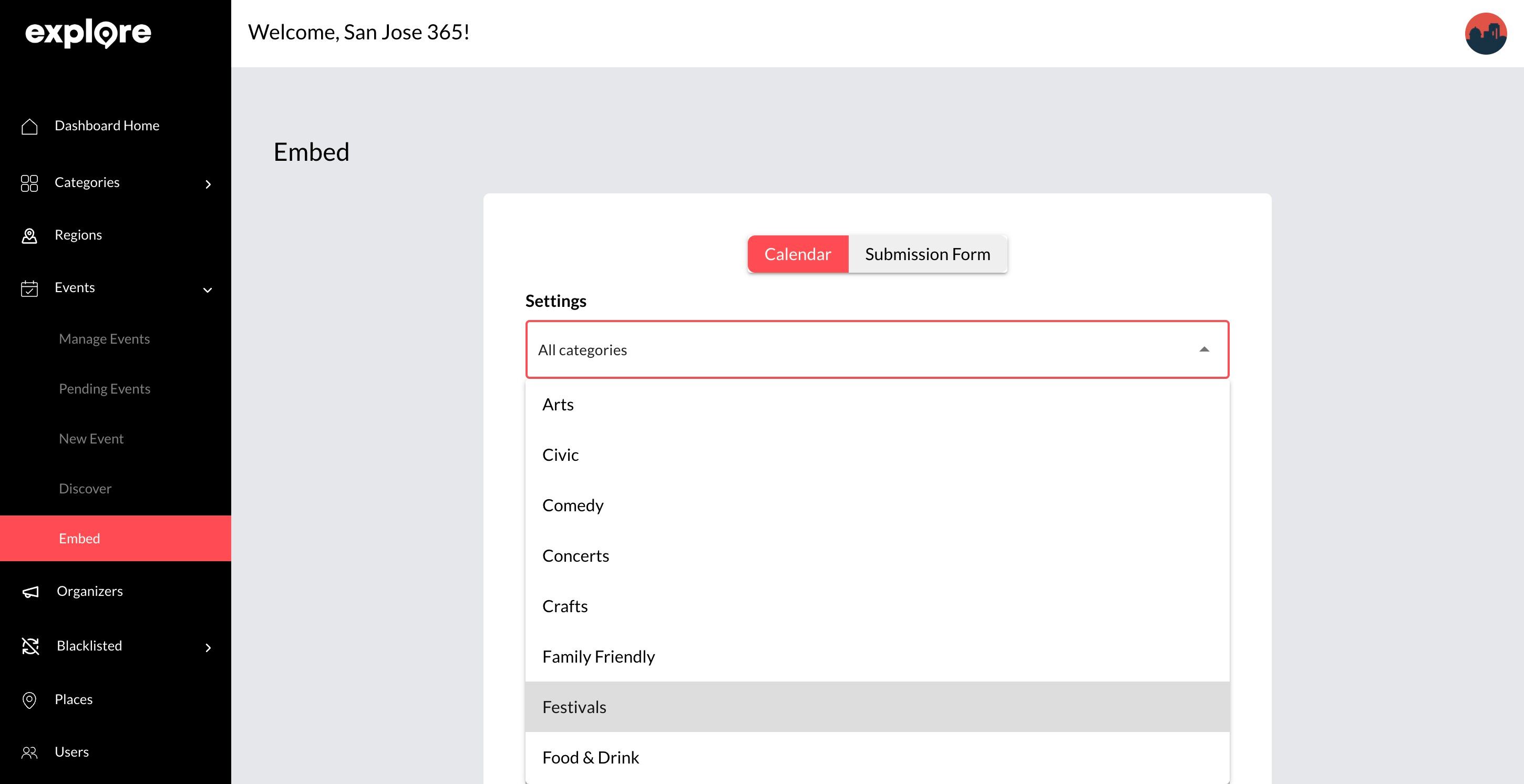The width and height of the screenshot is (1524, 784).
Task: Choose Festivals from the category list
Action: pos(574,707)
